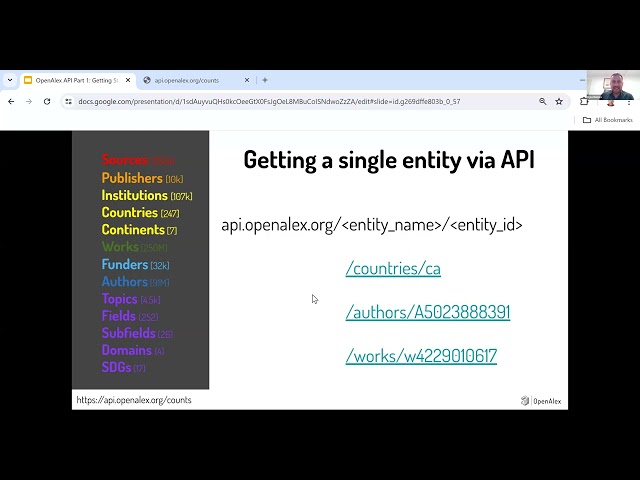Click the Domains entity label
The height and width of the screenshot is (480, 640).
click(127, 350)
